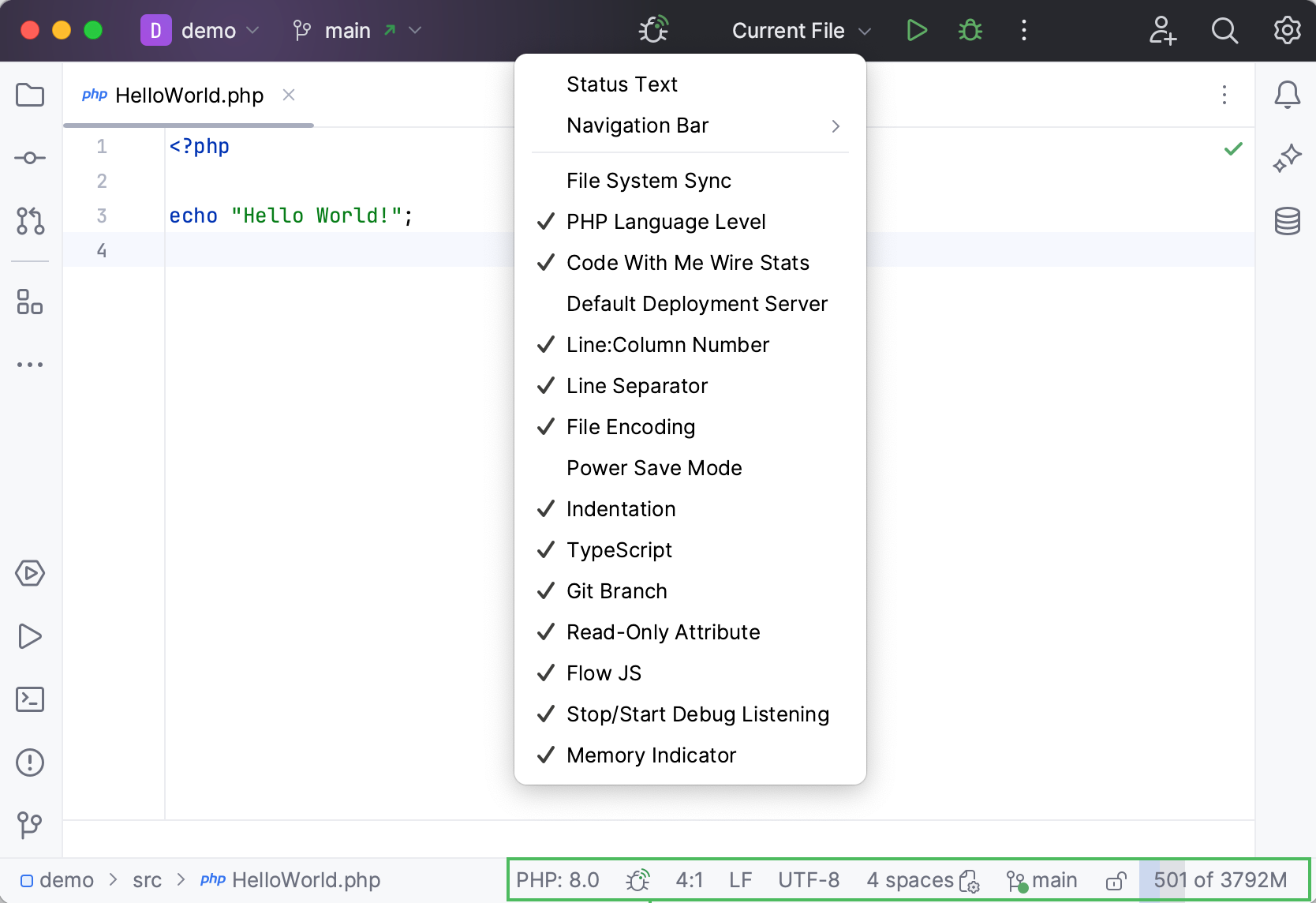Select the HelloWorld.php editor tab
The width and height of the screenshot is (1316, 903).
coord(189,95)
